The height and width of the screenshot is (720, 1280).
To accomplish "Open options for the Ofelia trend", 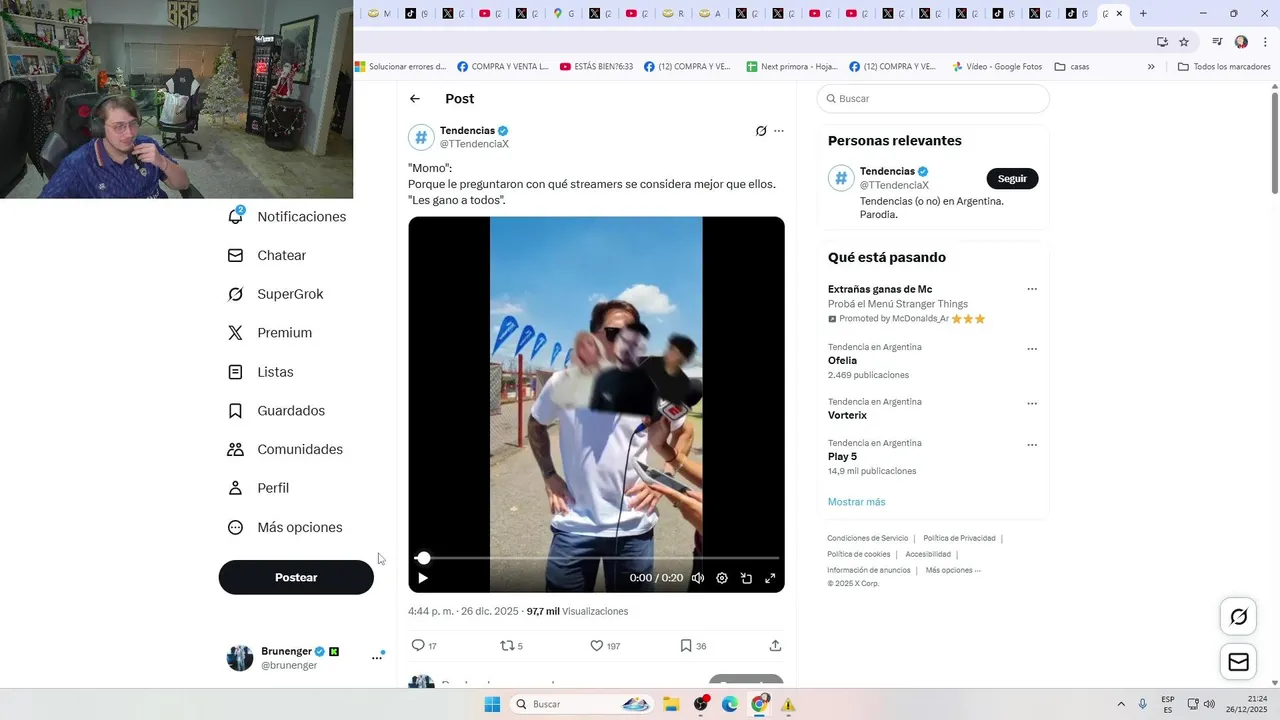I will [1032, 349].
